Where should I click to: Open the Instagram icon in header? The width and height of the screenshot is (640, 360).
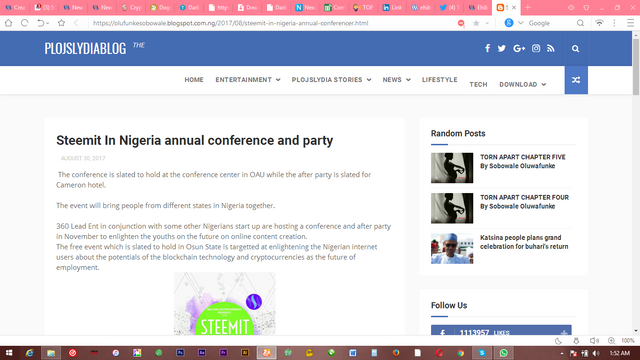point(536,48)
